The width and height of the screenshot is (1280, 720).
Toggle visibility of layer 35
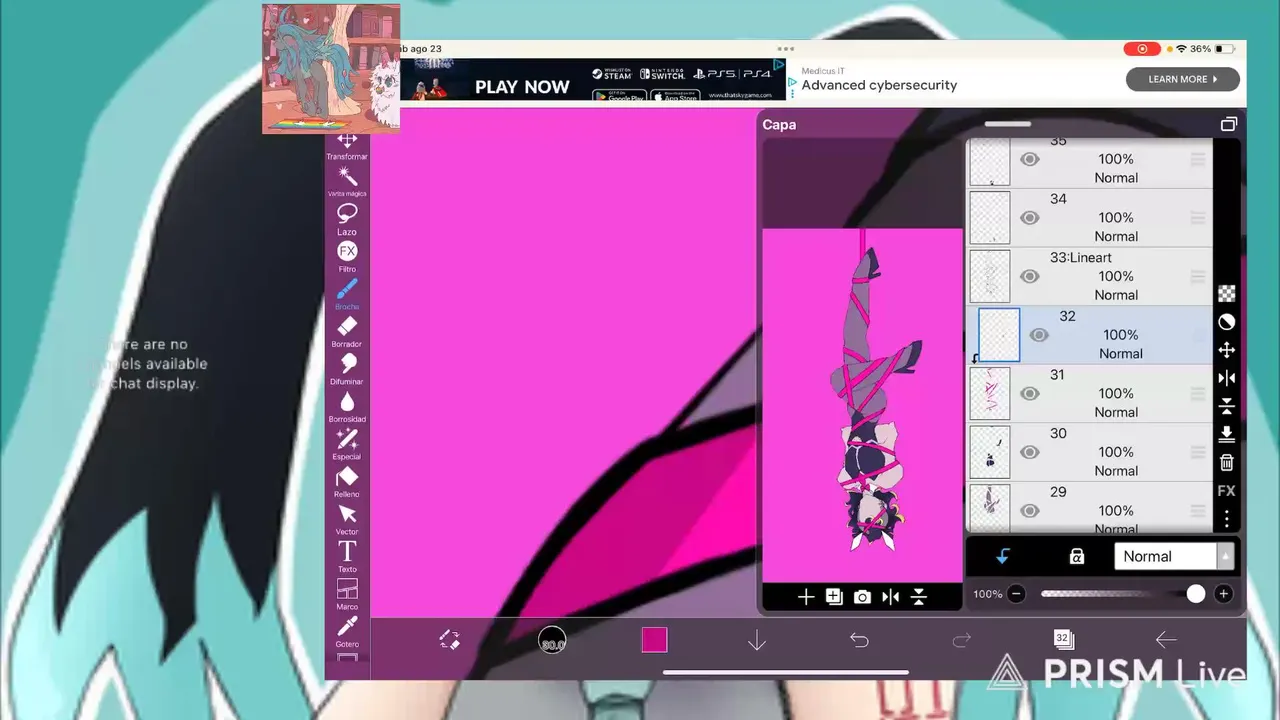pos(1029,159)
